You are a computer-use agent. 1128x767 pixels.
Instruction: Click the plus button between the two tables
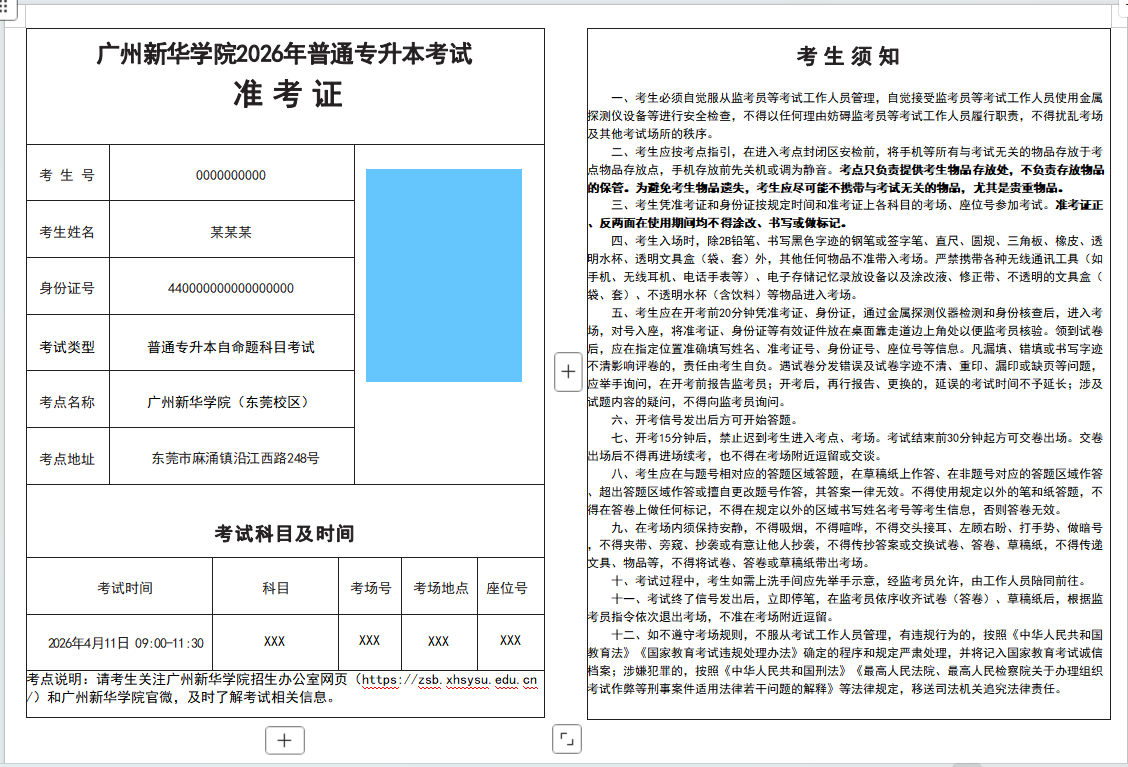(568, 372)
